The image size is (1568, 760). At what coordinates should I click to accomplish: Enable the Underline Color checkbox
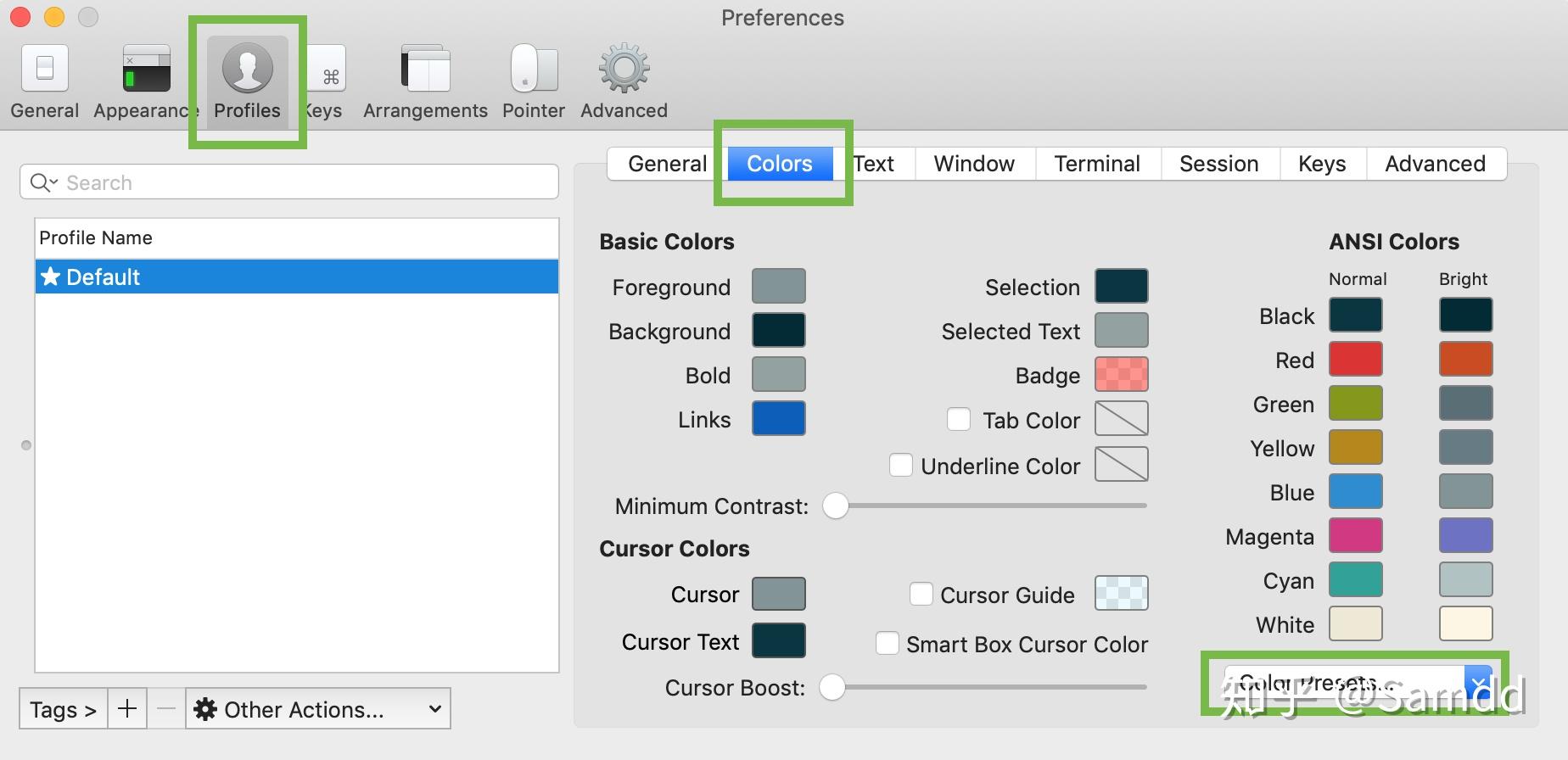[x=901, y=466]
